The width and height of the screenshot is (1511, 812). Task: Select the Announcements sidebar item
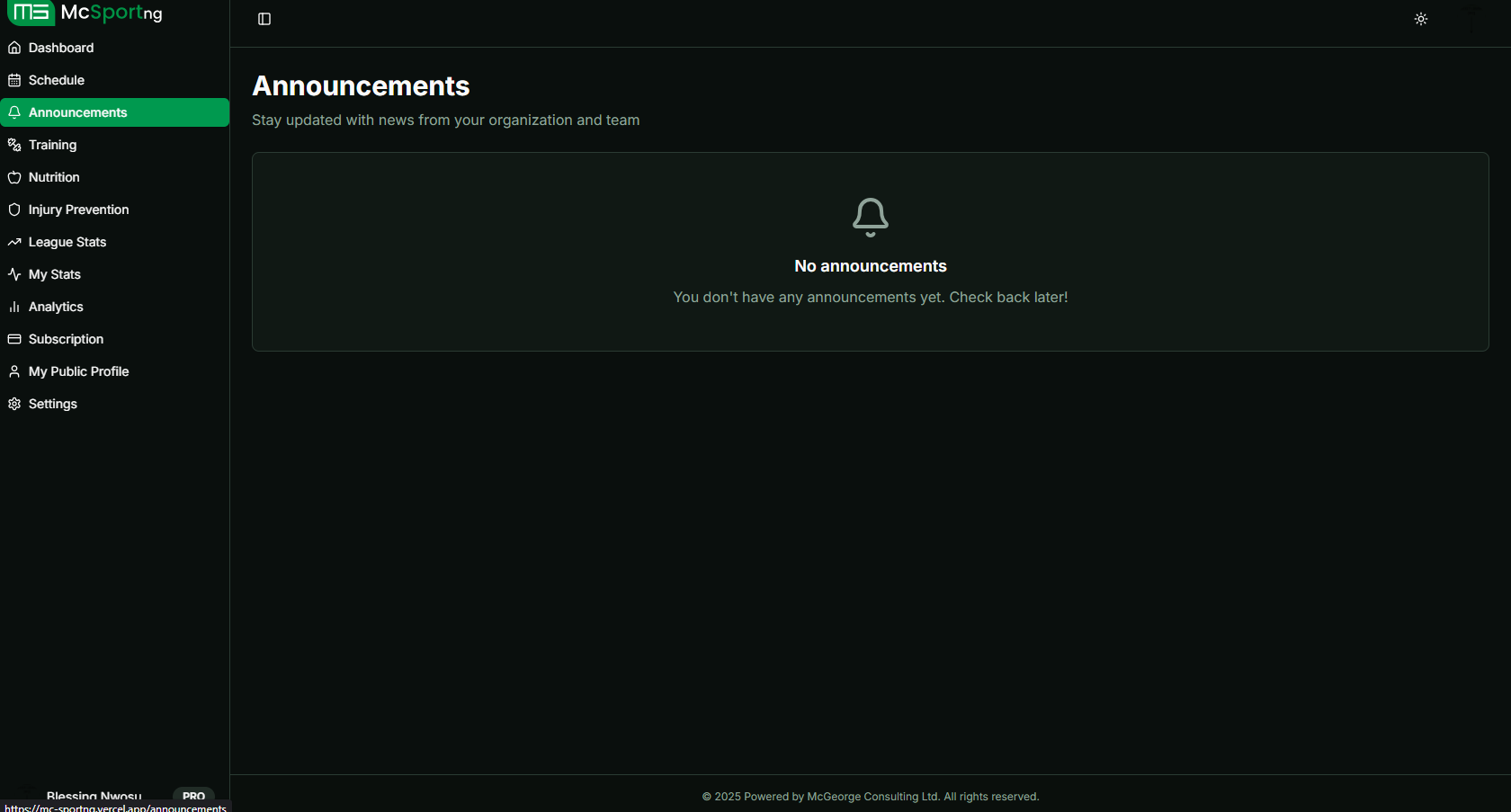click(77, 112)
